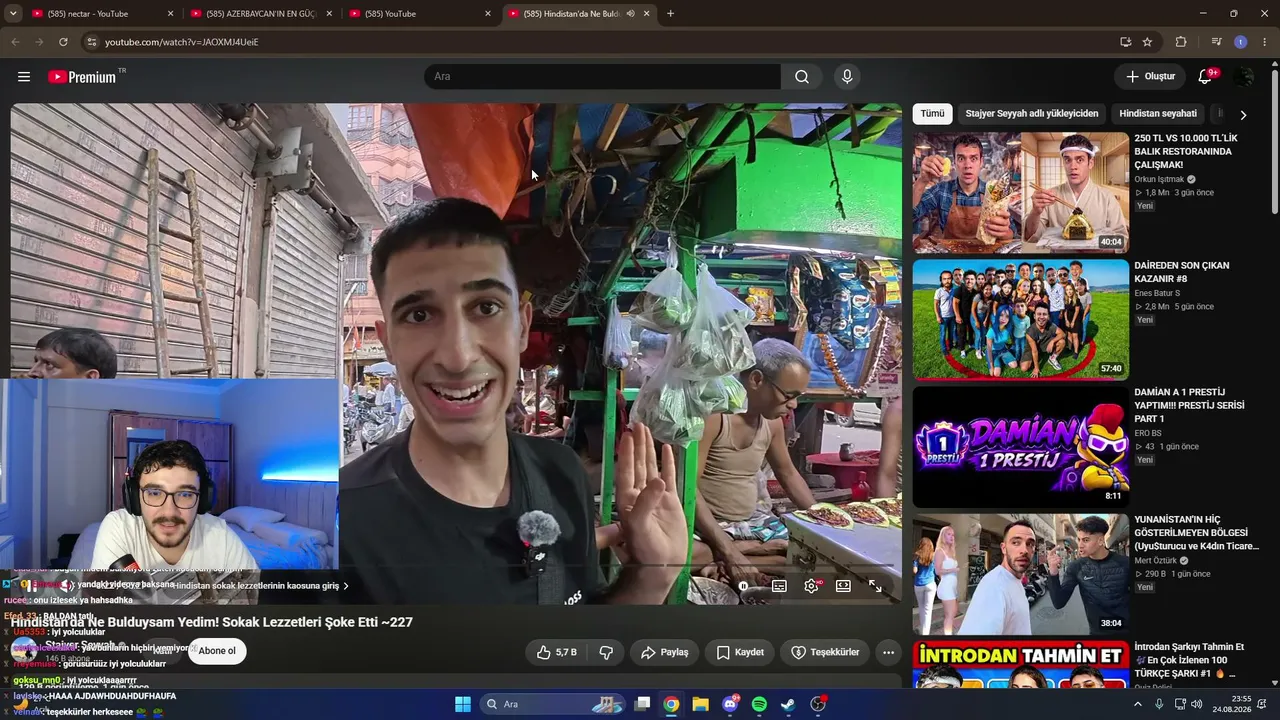Viewport: 1280px width, 720px height.
Task: Like the video with 5,7 B likes
Action: coord(556,652)
